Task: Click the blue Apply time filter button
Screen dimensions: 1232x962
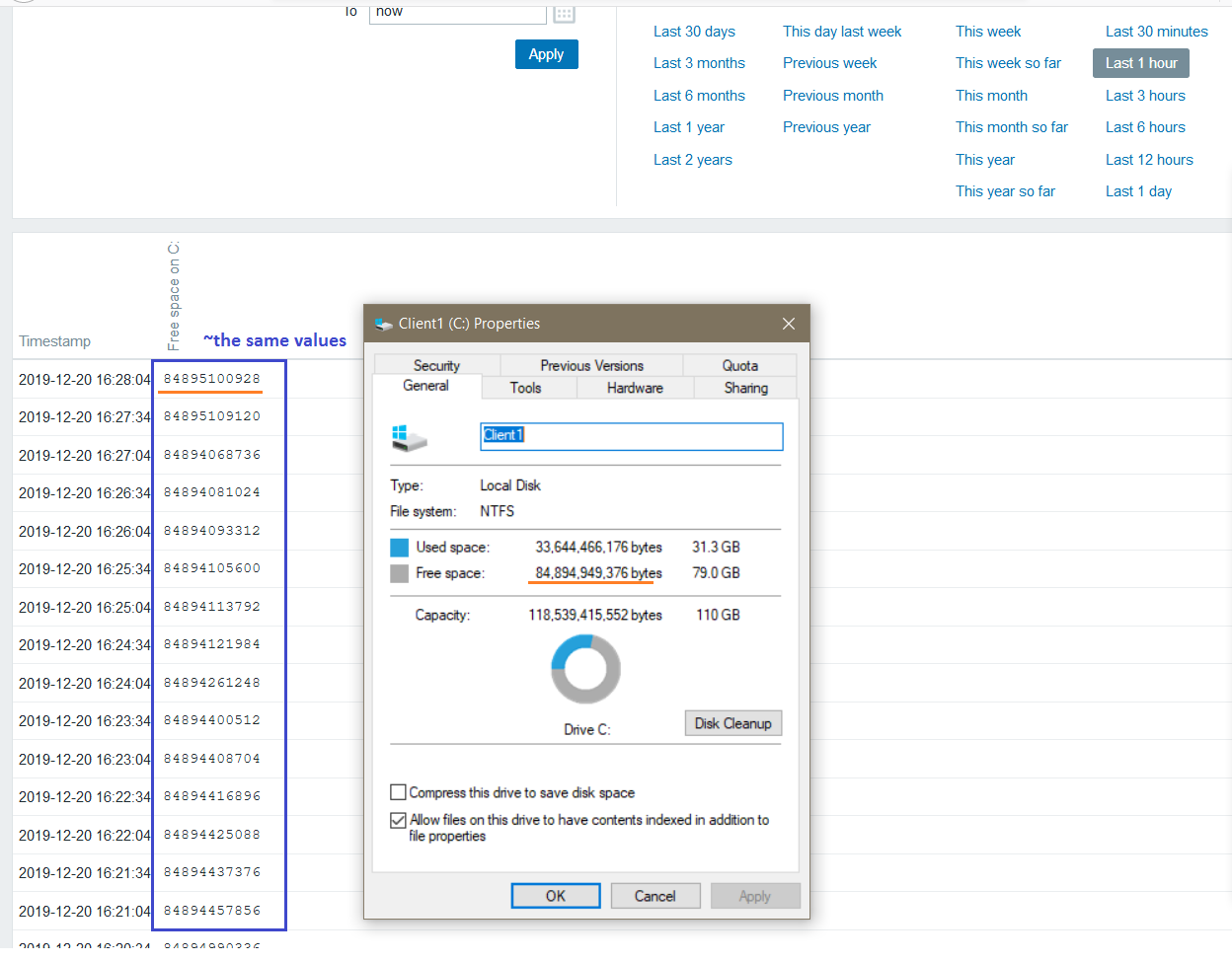Action: tap(546, 54)
